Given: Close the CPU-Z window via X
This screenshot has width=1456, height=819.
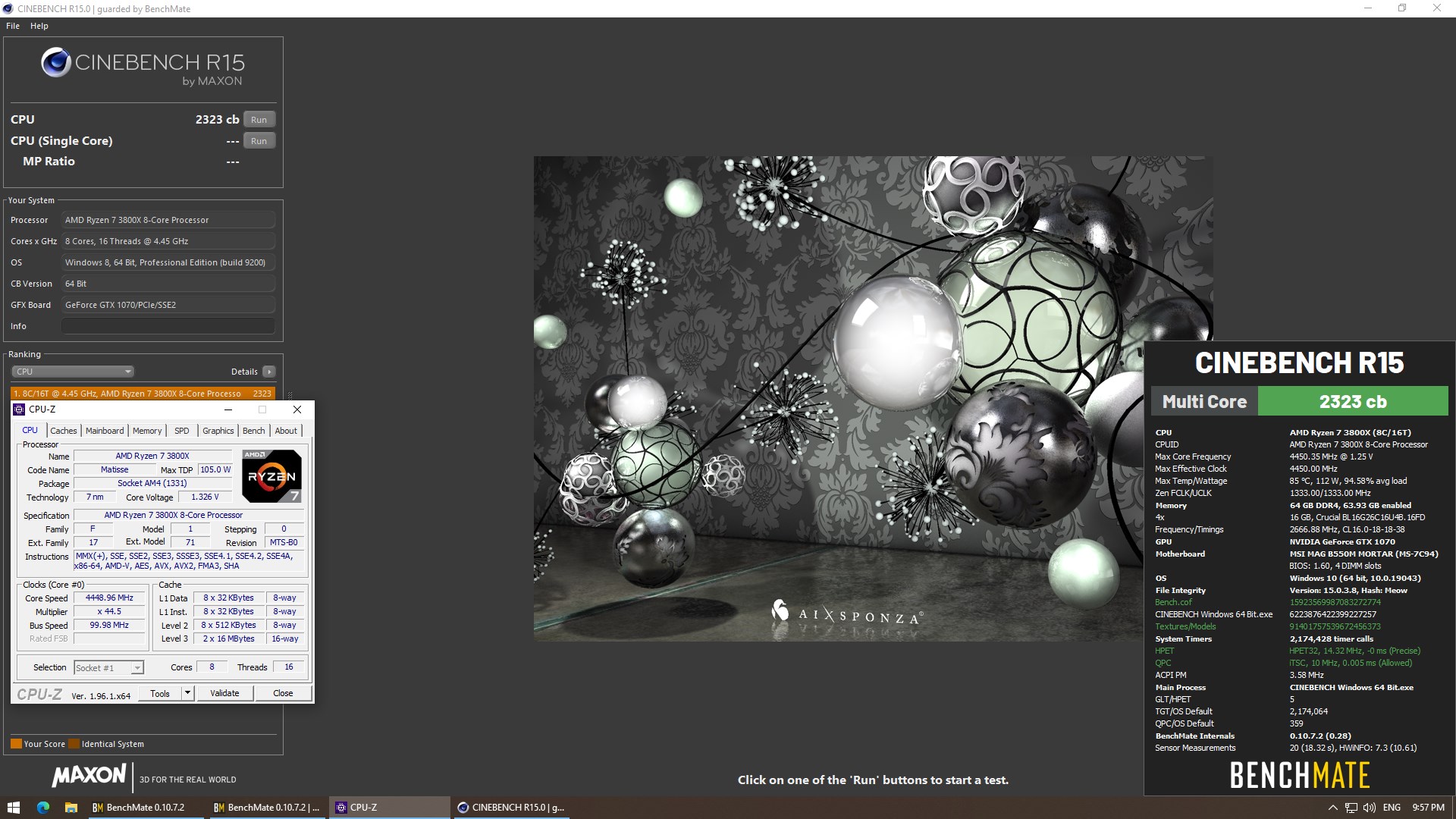Looking at the screenshot, I should (x=297, y=409).
